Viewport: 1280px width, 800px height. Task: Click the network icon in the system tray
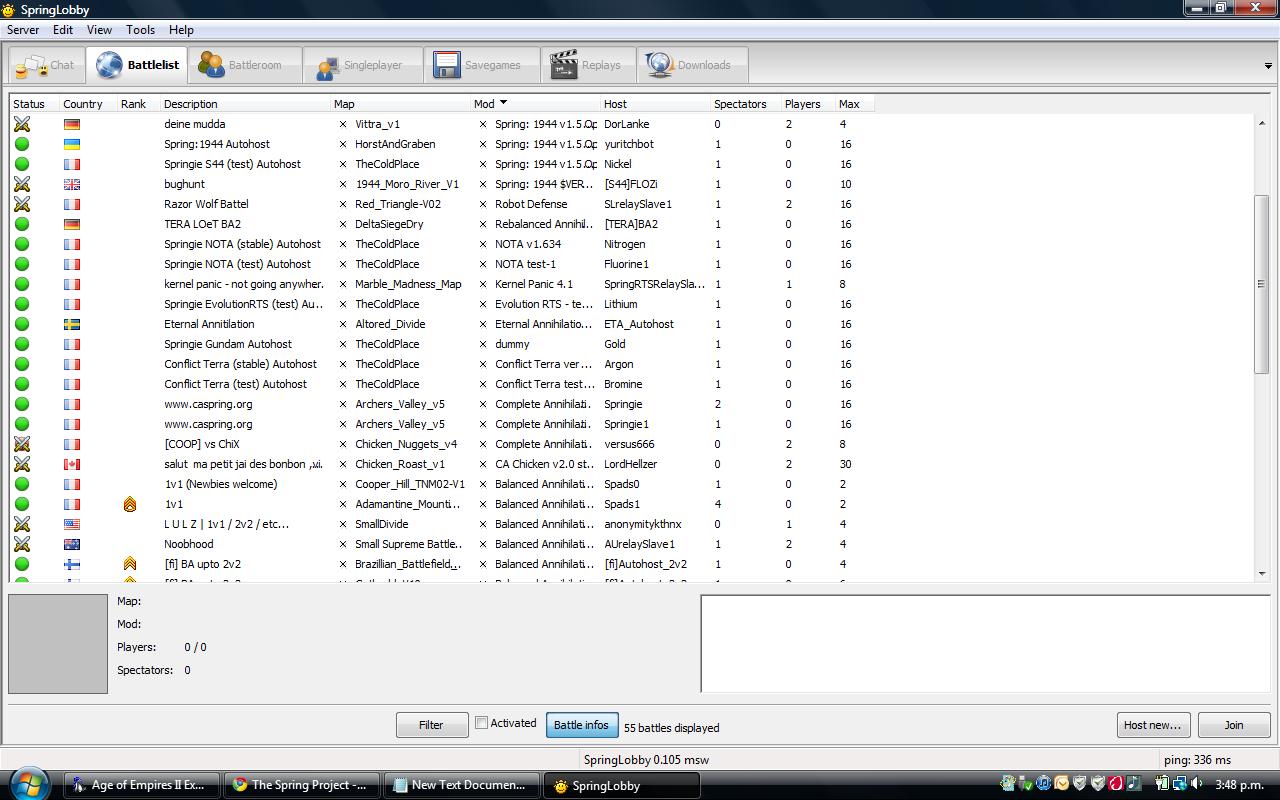click(1180, 784)
